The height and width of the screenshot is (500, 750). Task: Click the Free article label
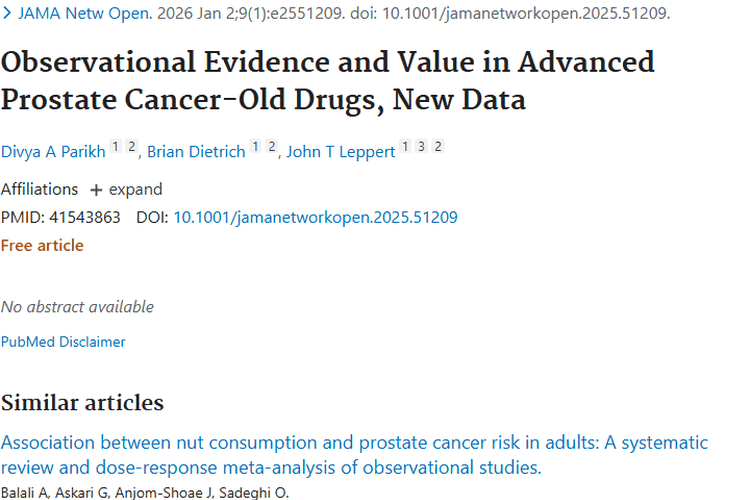pos(42,246)
